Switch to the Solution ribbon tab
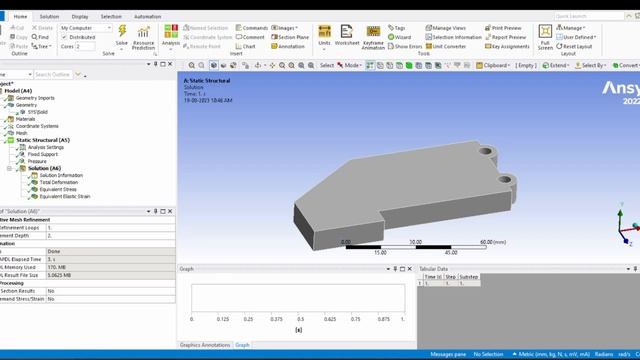This screenshot has height=360, width=640. [x=49, y=17]
